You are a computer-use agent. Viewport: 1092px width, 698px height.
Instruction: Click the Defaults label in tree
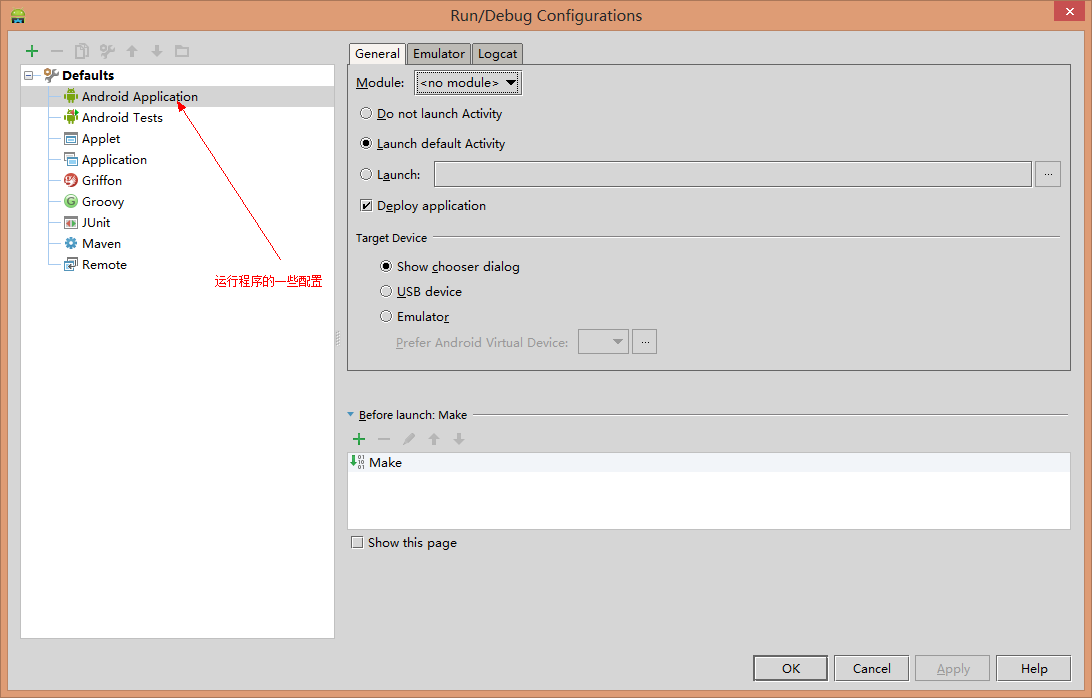pyautogui.click(x=88, y=75)
